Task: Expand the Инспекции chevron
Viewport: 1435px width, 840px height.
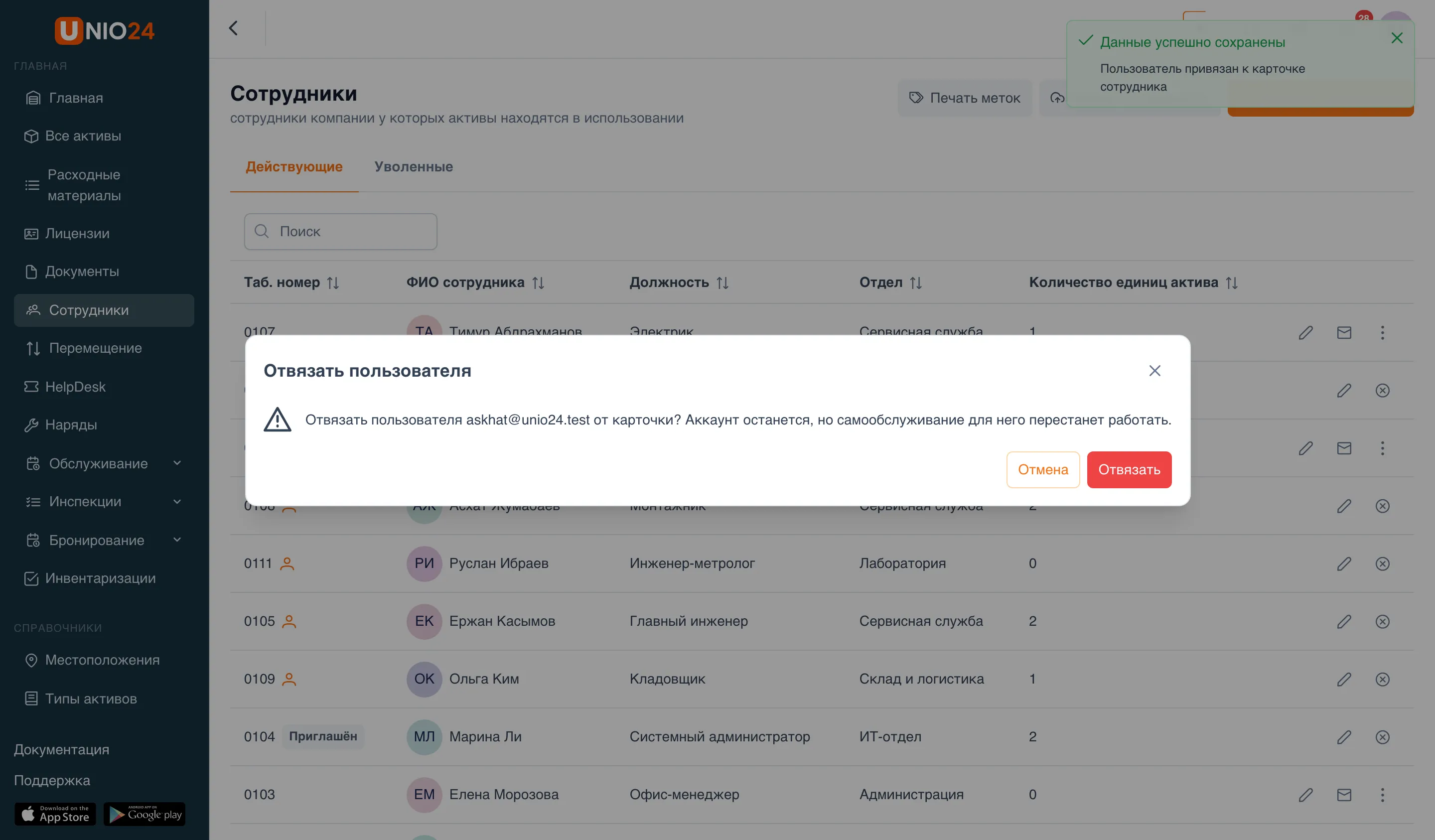Action: 177,502
